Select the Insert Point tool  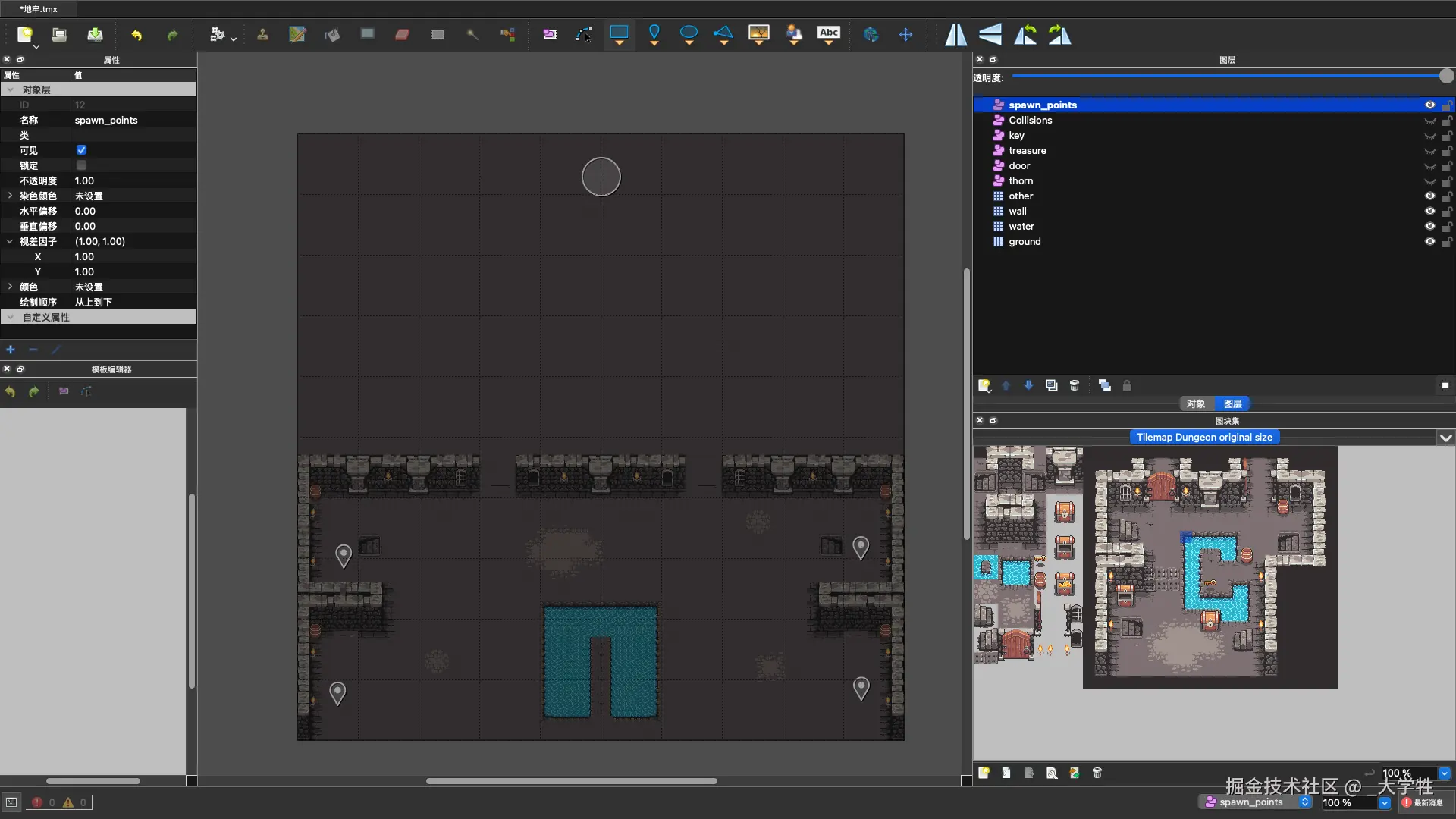coord(654,33)
